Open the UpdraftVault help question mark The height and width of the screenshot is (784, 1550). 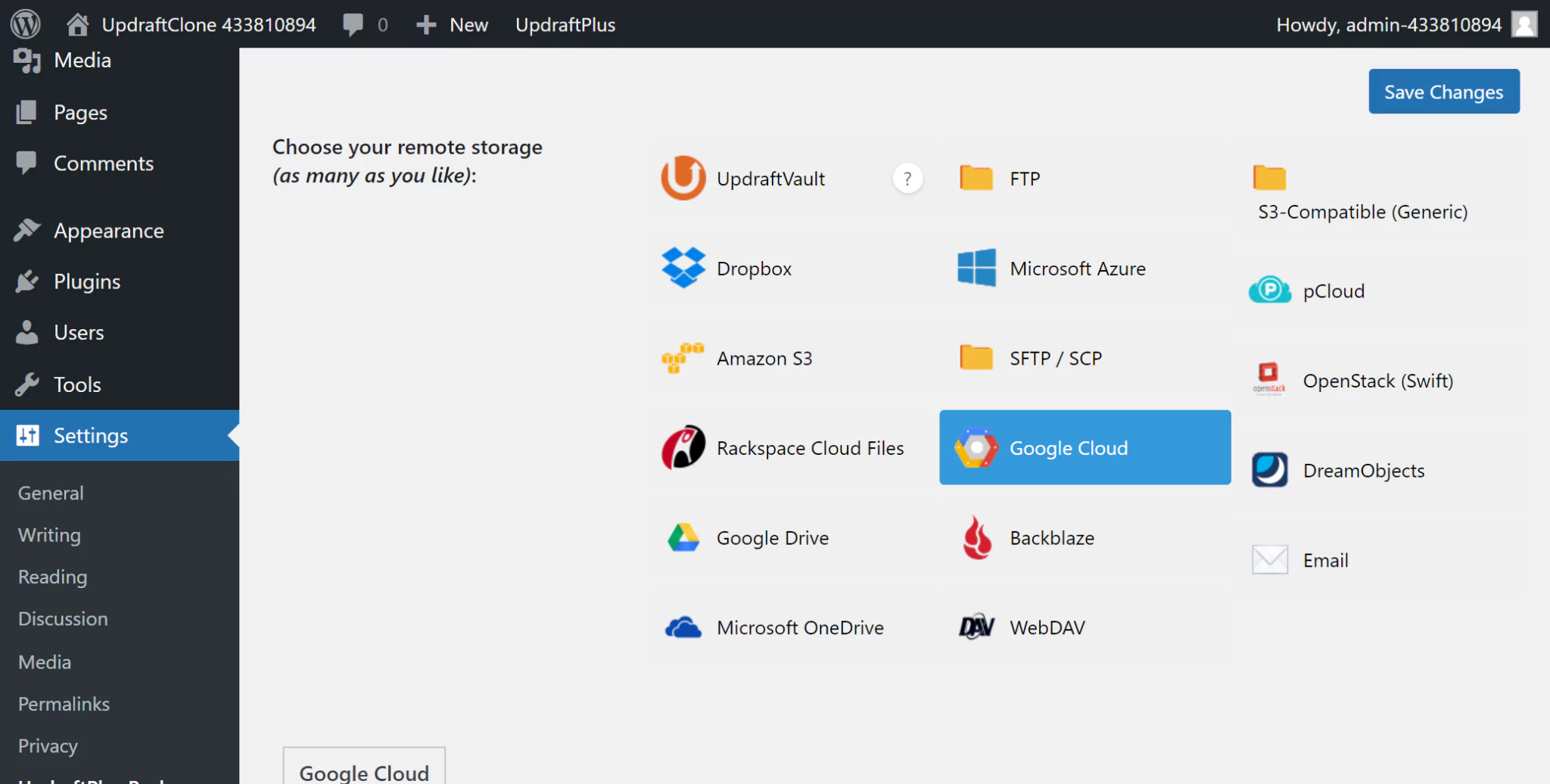907,179
